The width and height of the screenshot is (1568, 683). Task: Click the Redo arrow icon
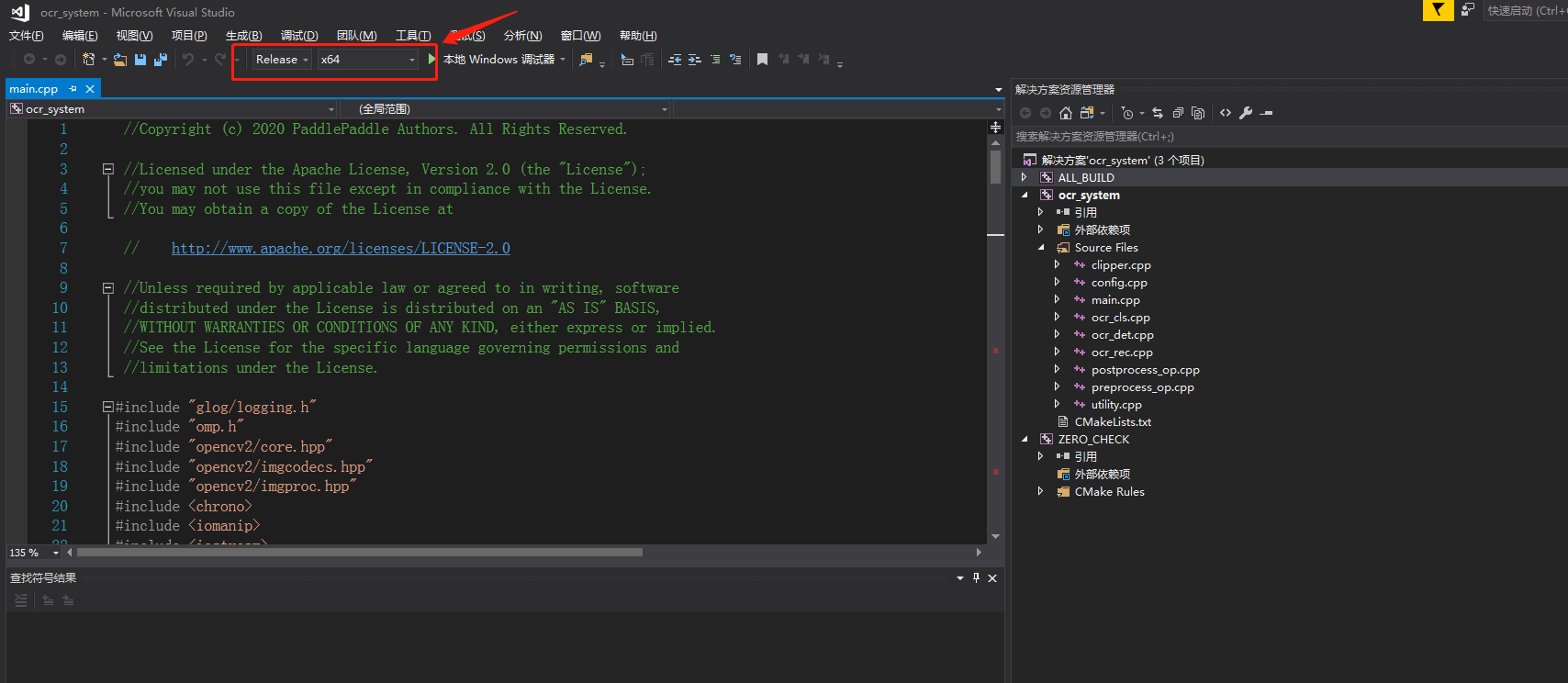pyautogui.click(x=220, y=60)
